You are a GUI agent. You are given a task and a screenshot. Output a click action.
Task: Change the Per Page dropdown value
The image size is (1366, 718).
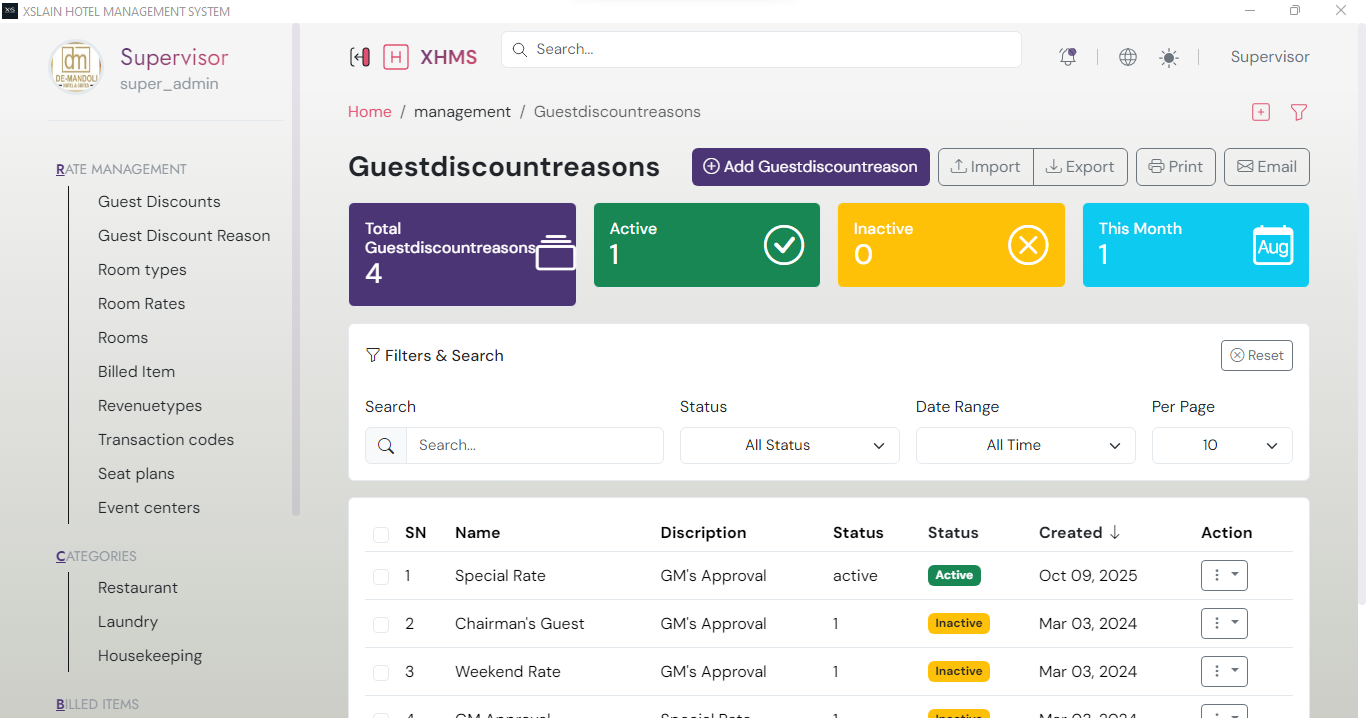(1222, 445)
